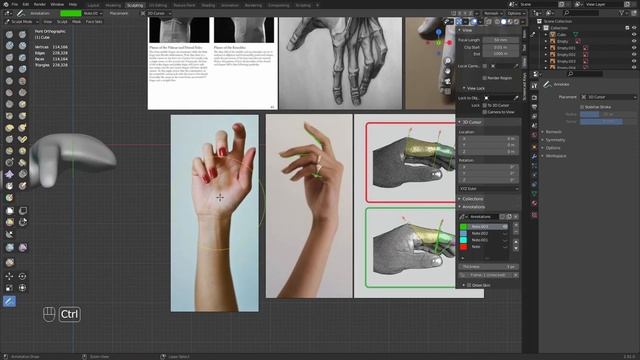Select the Move transform tool
The width and height of the screenshot is (640, 360).
pos(9,276)
